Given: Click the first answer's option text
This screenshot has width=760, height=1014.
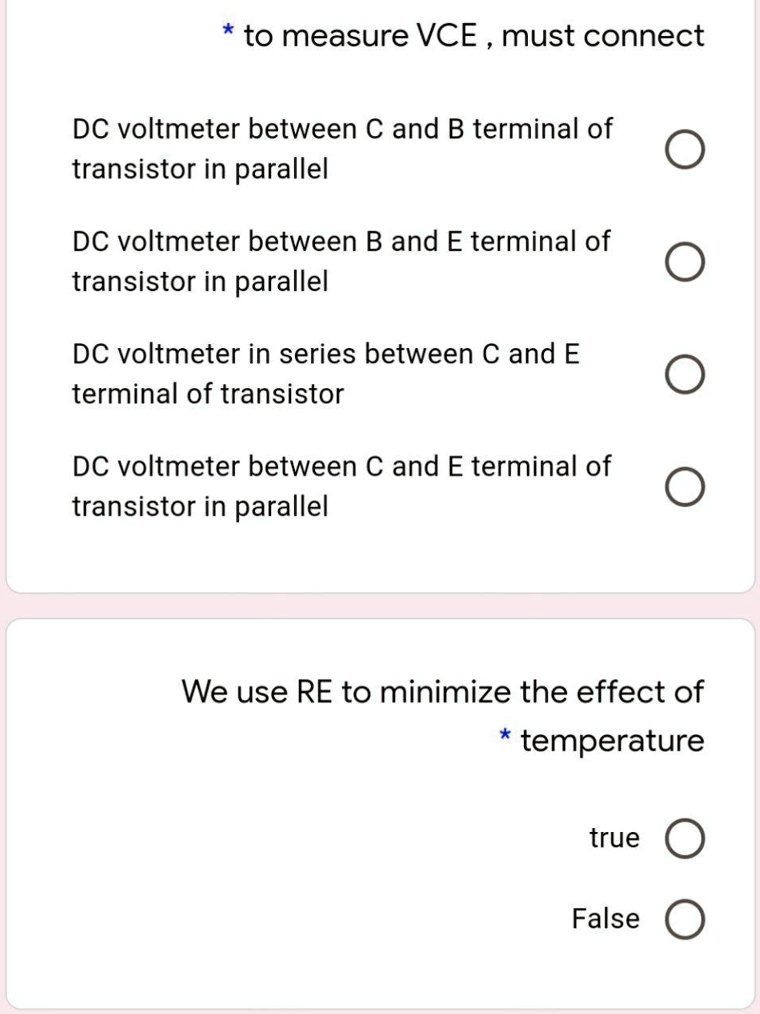Looking at the screenshot, I should 340,148.
